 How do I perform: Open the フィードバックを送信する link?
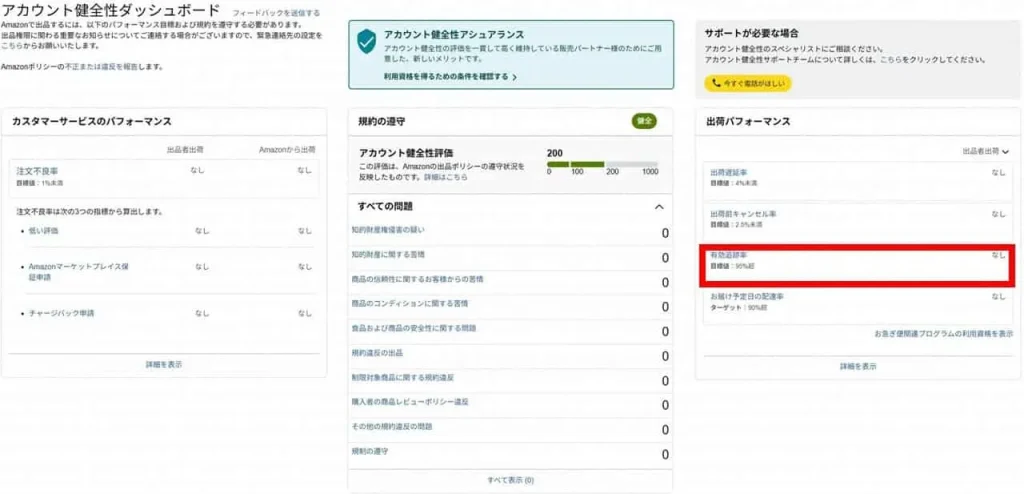276,13
